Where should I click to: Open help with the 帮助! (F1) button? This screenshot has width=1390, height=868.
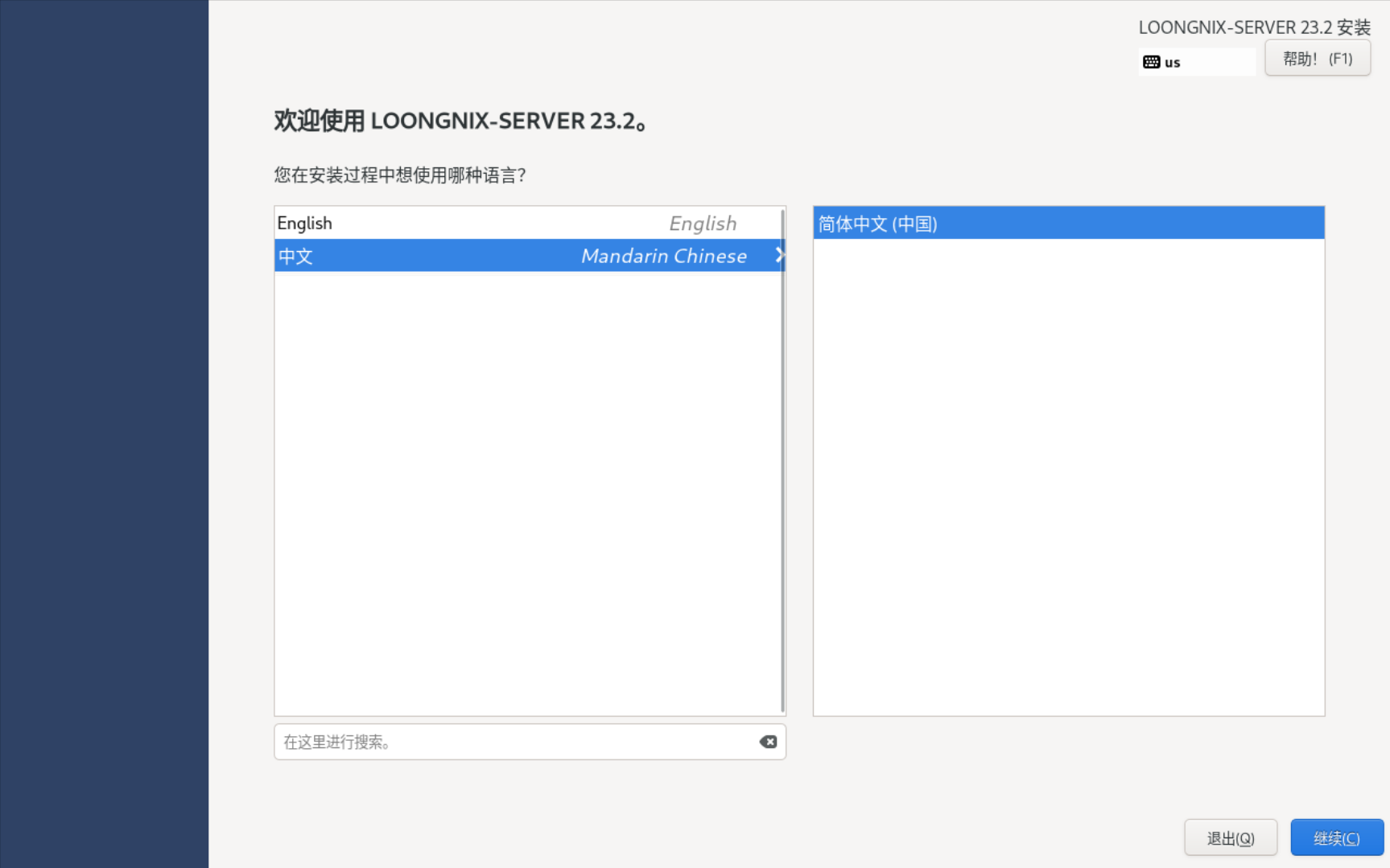click(x=1317, y=59)
